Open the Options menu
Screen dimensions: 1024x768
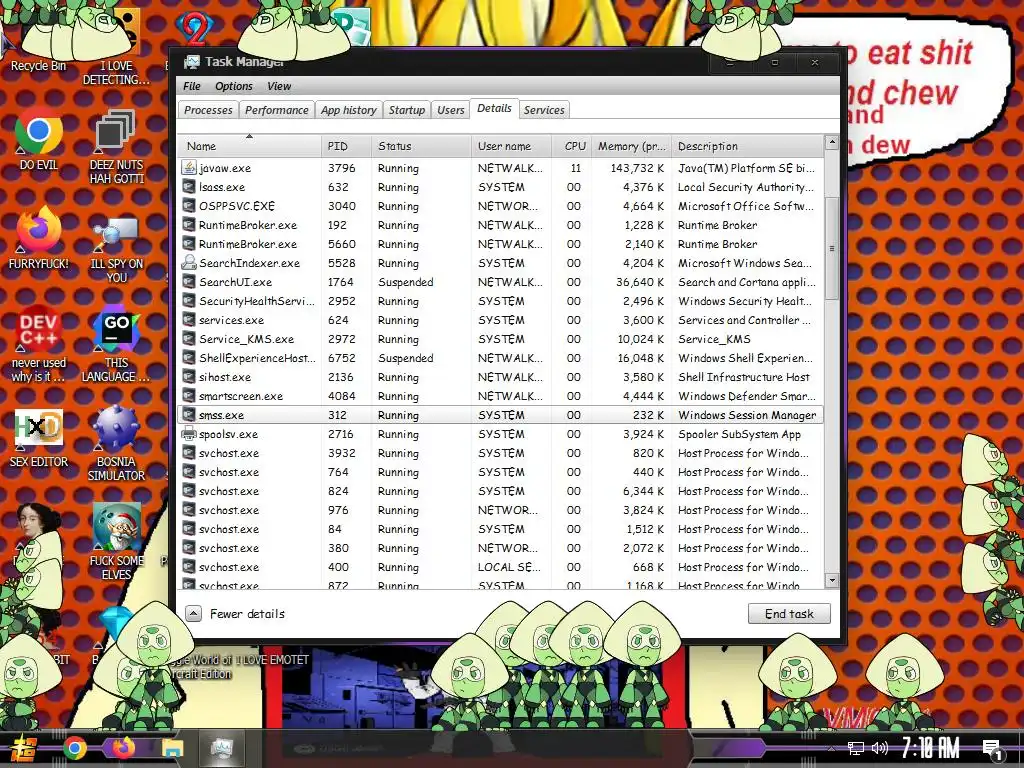point(234,86)
